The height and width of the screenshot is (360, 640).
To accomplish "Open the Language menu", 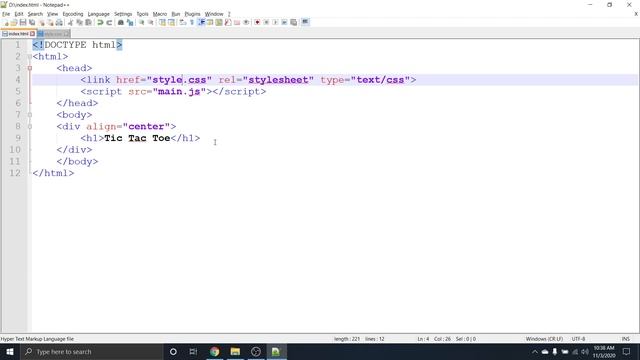I will click(98, 14).
